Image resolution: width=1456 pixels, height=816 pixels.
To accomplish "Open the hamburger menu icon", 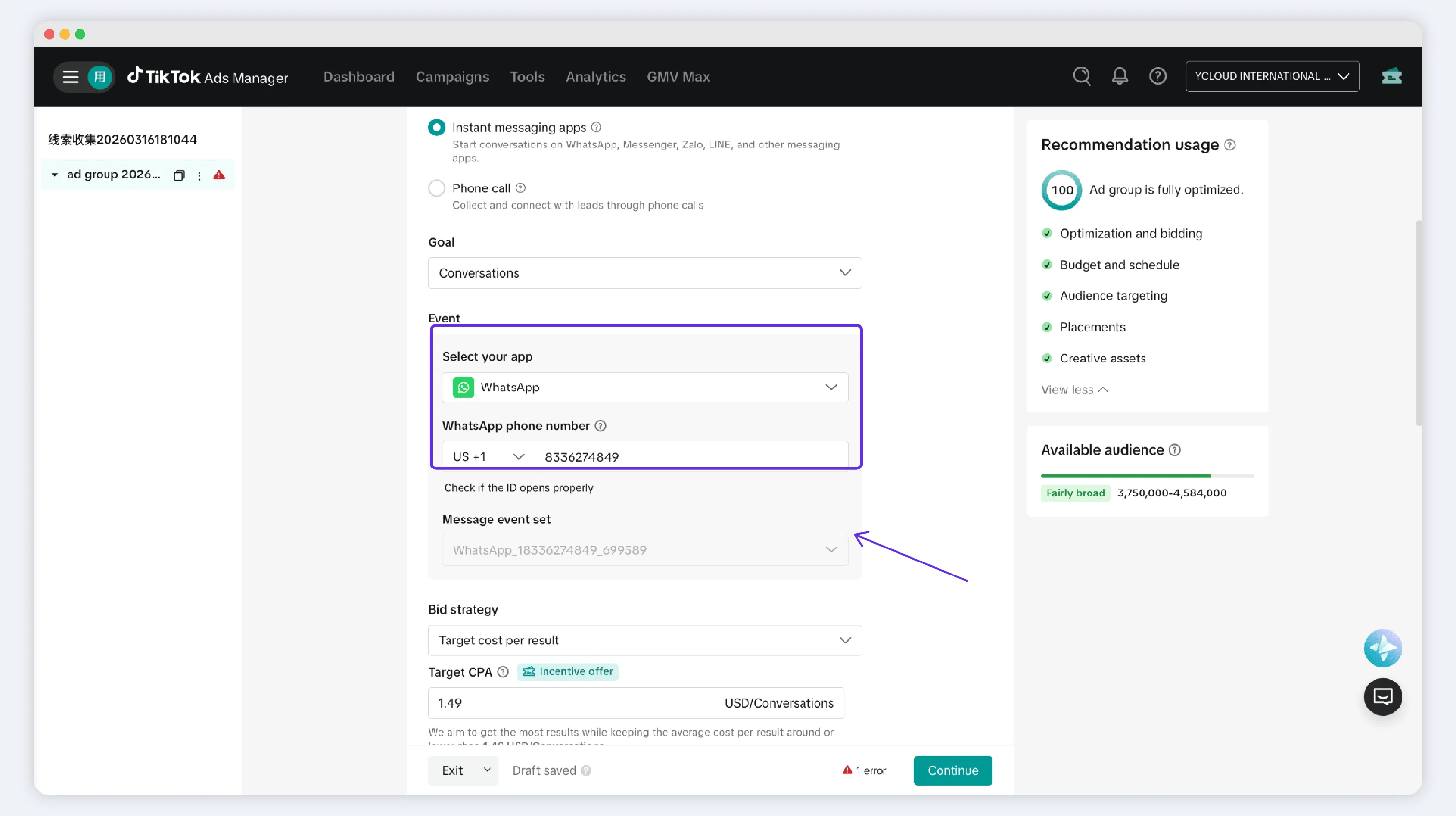I will point(70,77).
